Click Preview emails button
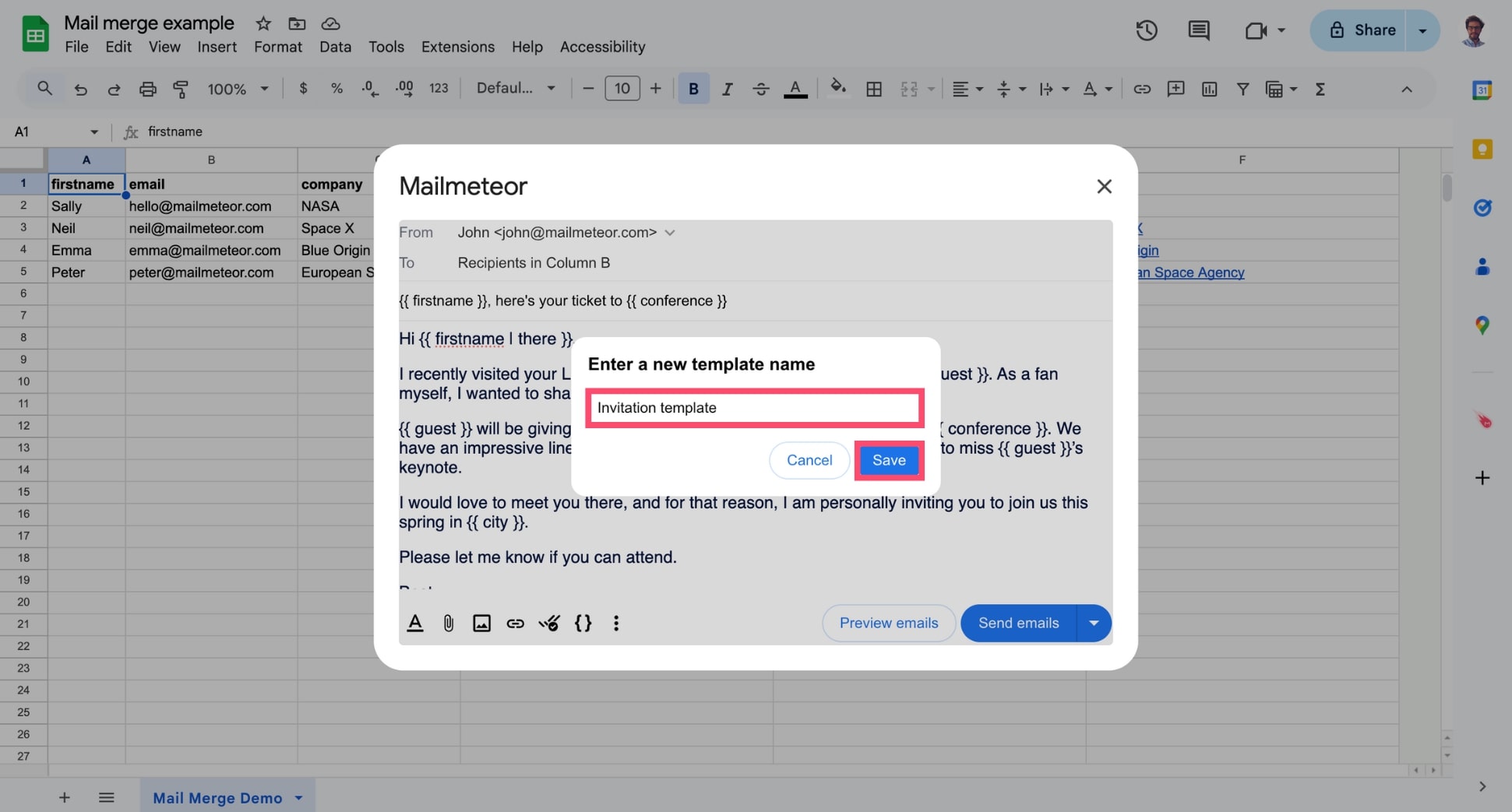 tap(889, 623)
